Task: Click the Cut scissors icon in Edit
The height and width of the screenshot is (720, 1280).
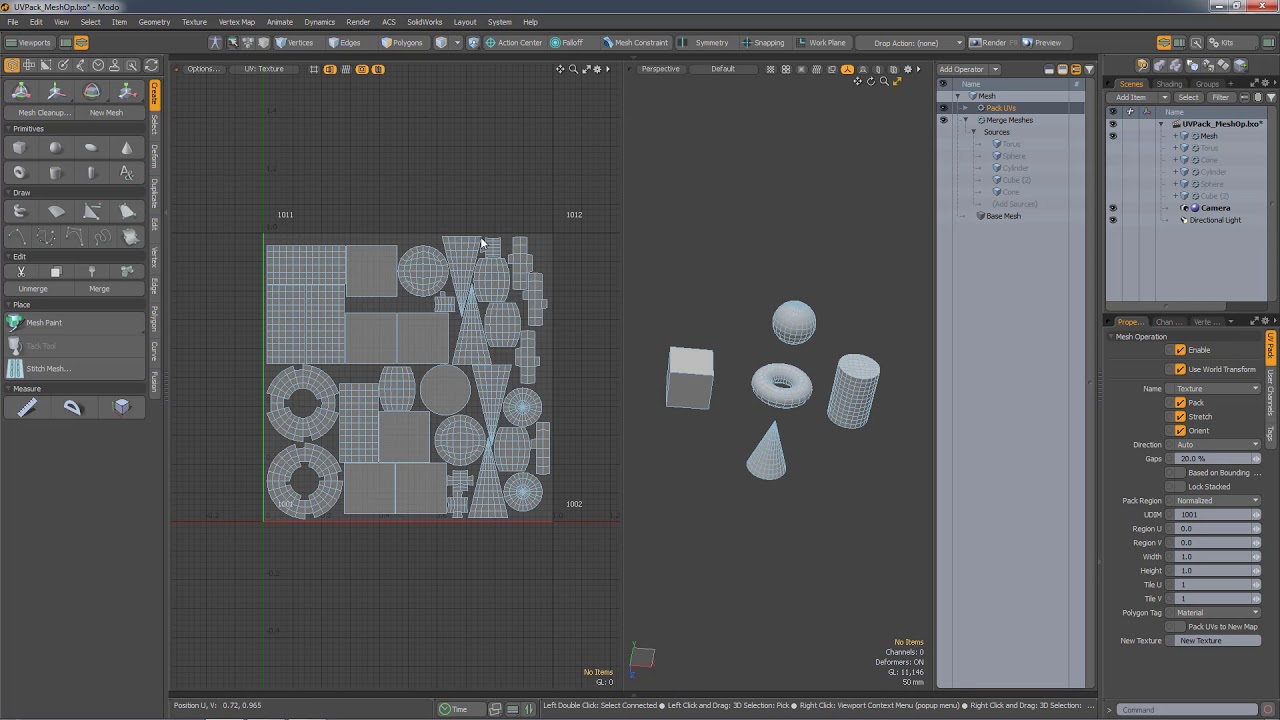Action: point(20,272)
